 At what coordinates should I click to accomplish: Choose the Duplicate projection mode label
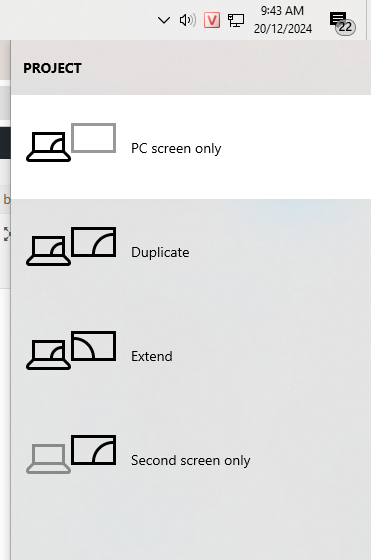click(160, 252)
